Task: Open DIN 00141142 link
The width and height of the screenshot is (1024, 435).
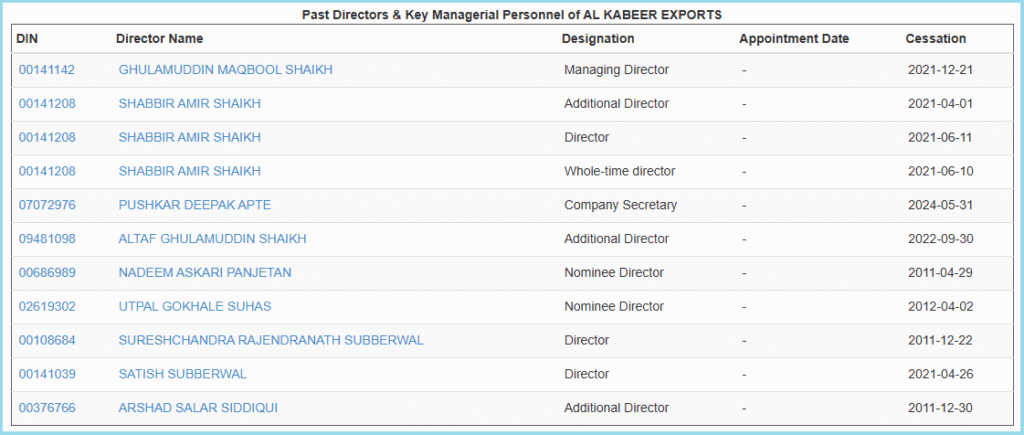Action: coord(47,70)
